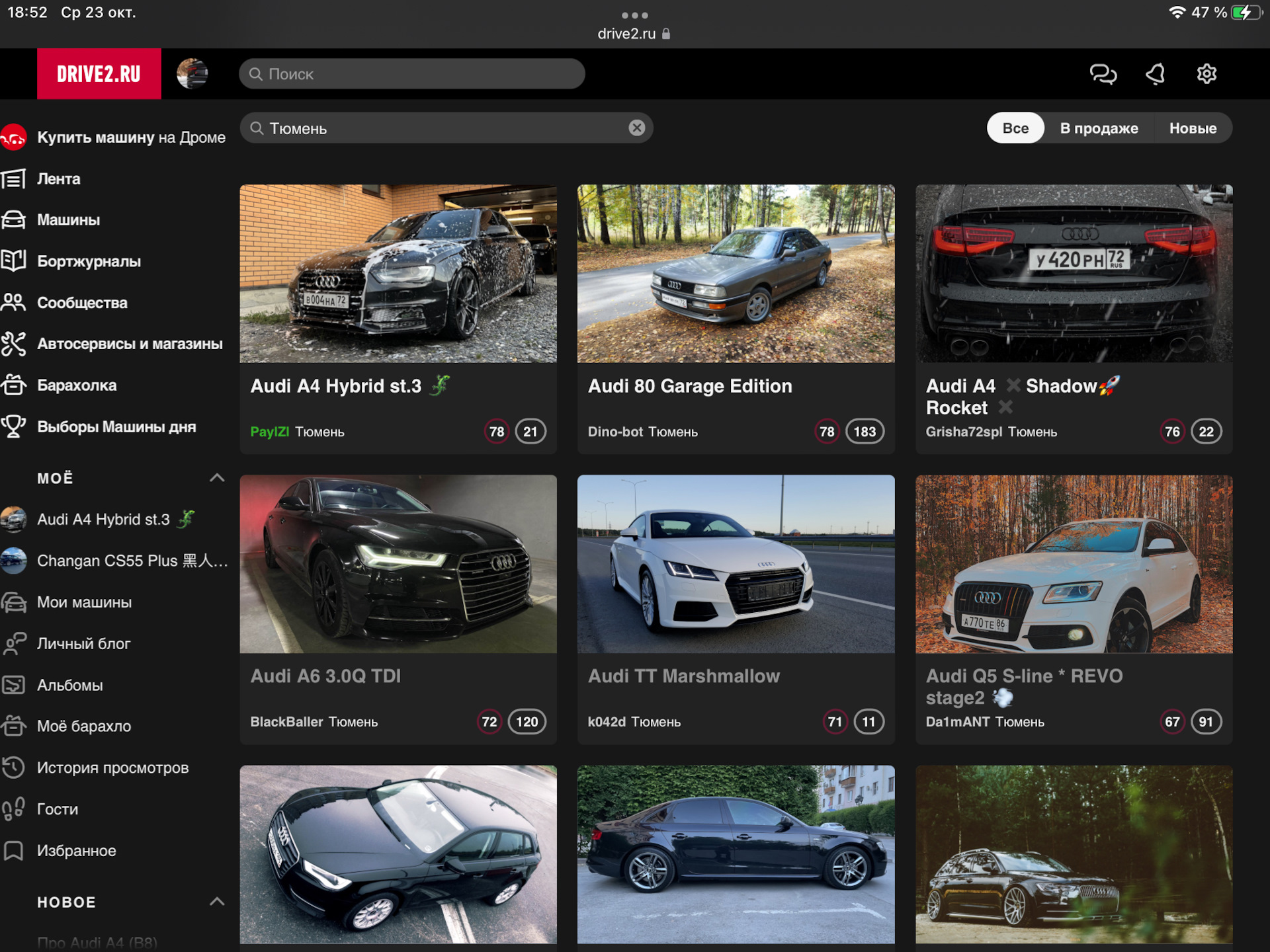Select the Все filter tab
Screen dimensions: 1270x952
[1015, 128]
